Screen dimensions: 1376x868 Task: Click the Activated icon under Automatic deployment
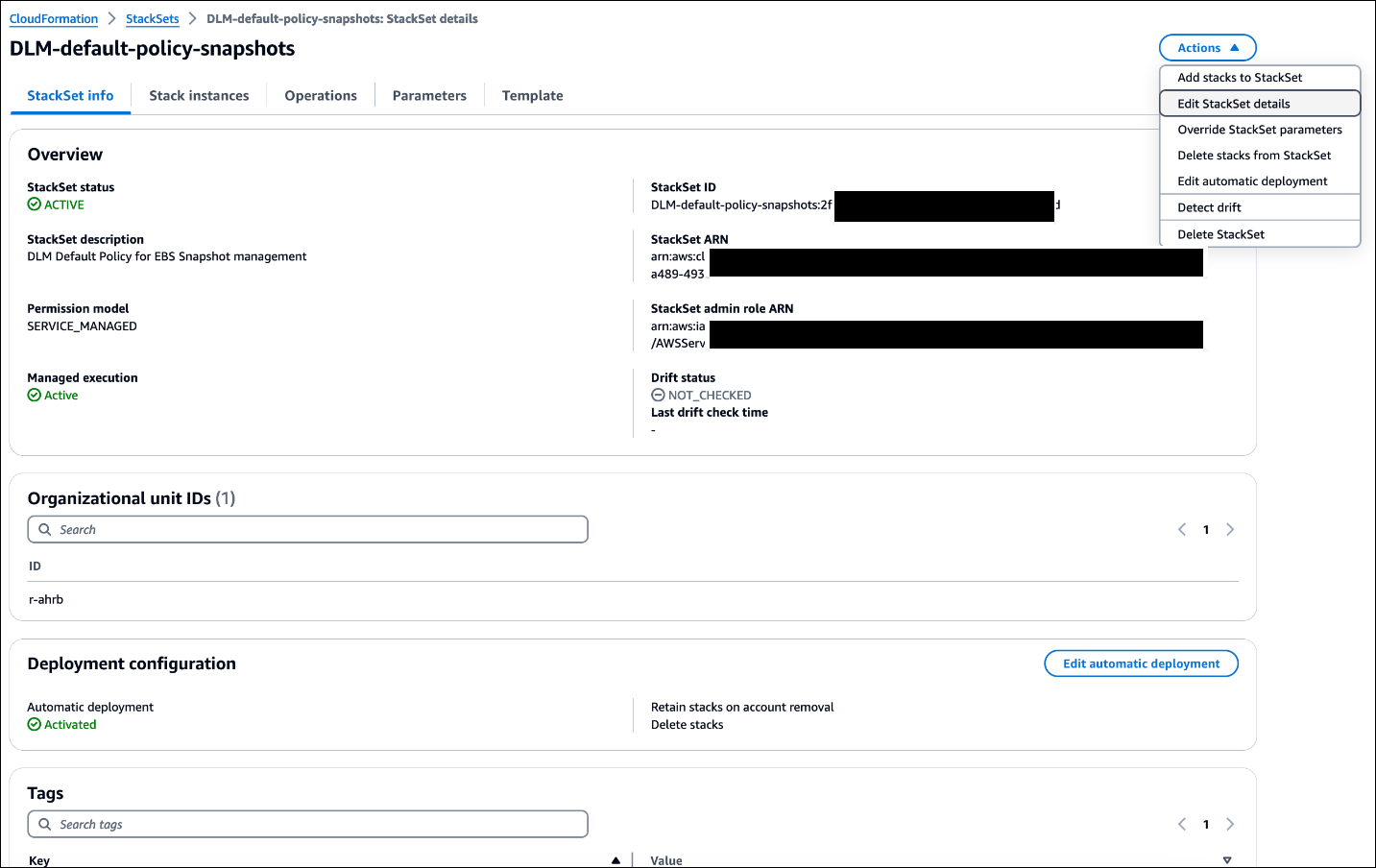click(35, 724)
